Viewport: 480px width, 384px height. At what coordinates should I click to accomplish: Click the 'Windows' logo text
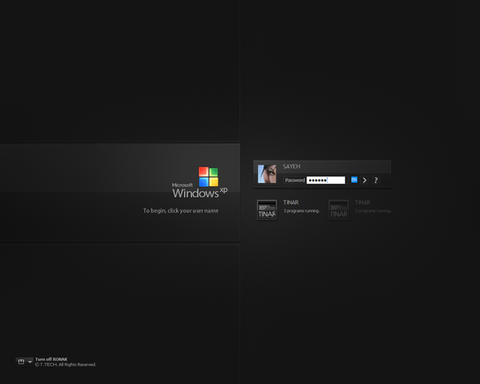click(196, 193)
